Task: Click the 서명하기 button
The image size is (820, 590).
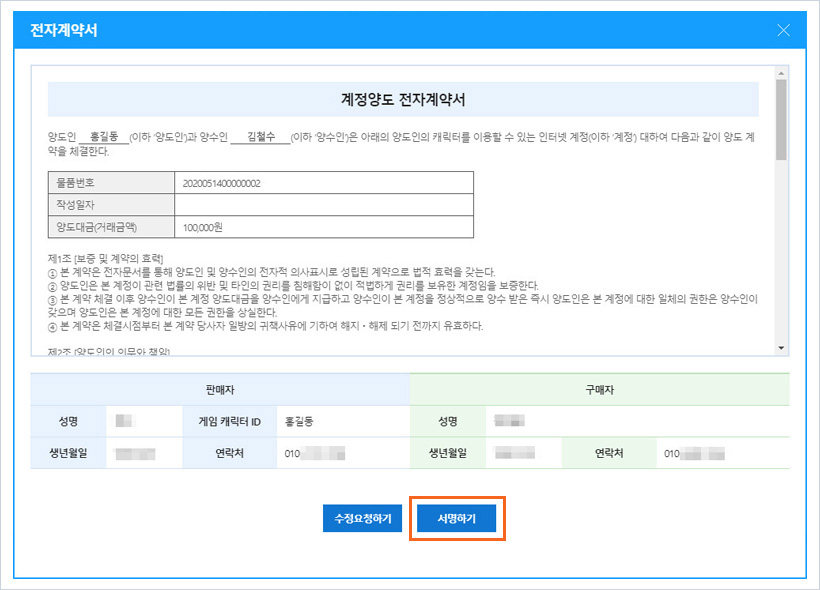Action: point(456,518)
